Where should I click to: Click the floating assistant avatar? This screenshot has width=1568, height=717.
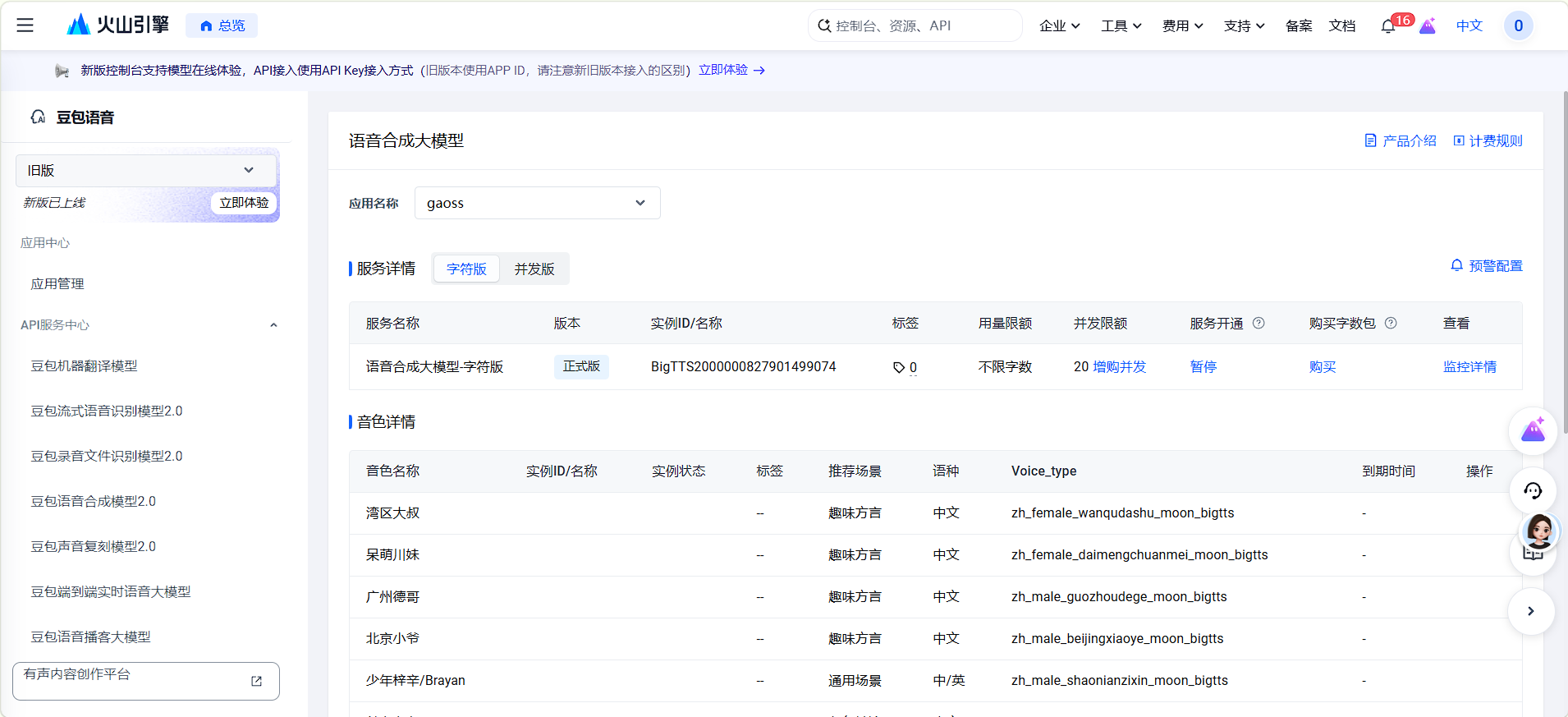[x=1539, y=531]
